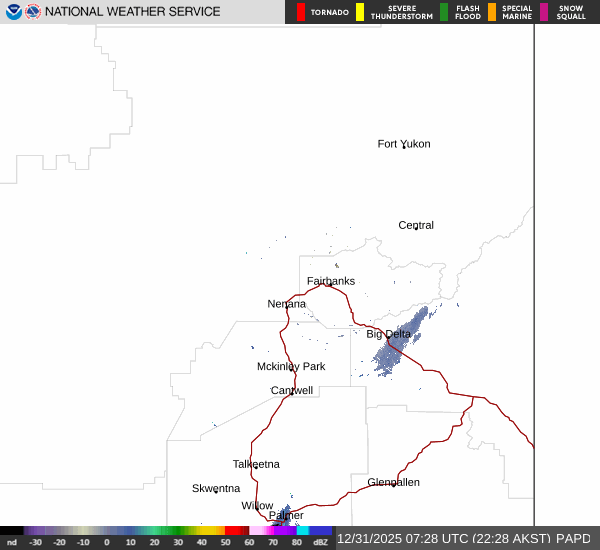This screenshot has width=600, height=550.
Task: Click the National Weather Service title text
Action: click(x=134, y=12)
